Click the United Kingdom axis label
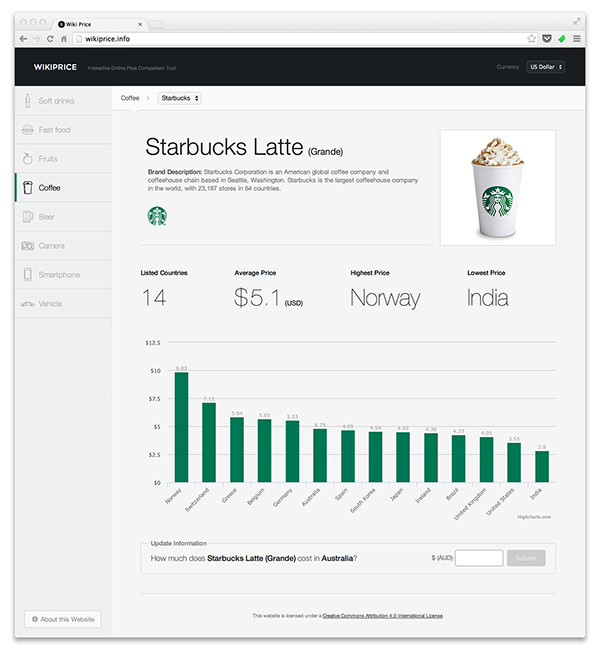This screenshot has width=600, height=652. 470,504
